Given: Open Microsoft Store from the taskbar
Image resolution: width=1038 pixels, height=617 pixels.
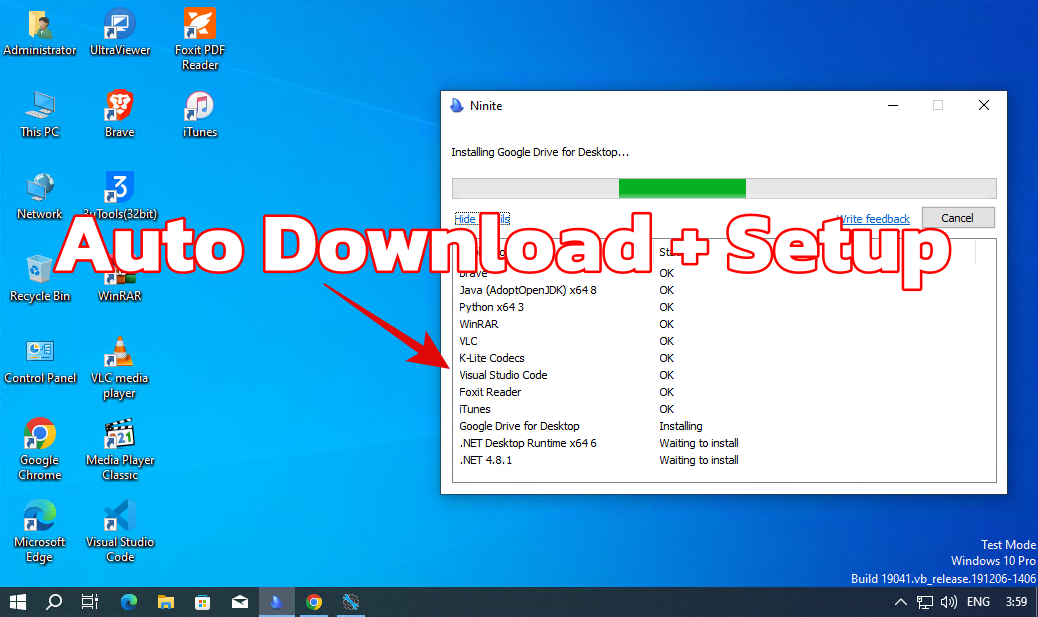Looking at the screenshot, I should (x=203, y=602).
